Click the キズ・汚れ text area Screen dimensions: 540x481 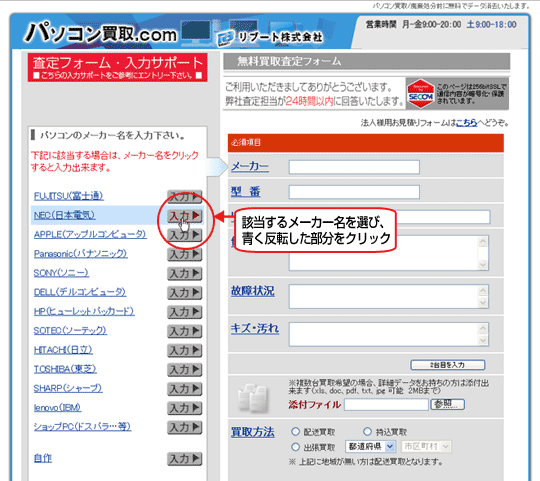(x=388, y=334)
